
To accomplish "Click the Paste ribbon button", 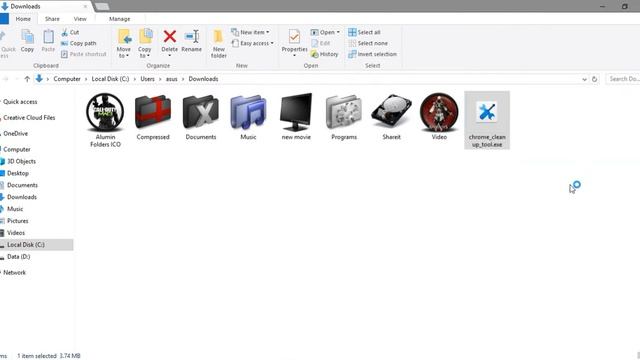I will [x=48, y=41].
